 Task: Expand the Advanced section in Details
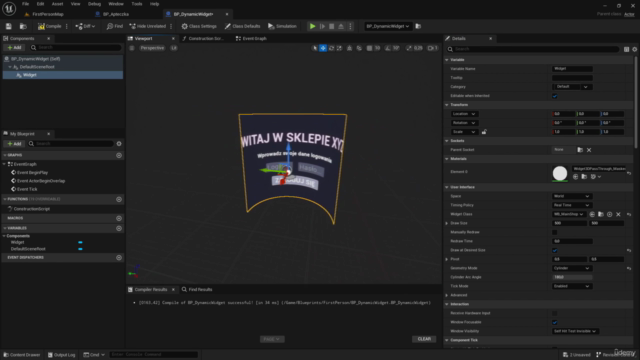pyautogui.click(x=447, y=295)
